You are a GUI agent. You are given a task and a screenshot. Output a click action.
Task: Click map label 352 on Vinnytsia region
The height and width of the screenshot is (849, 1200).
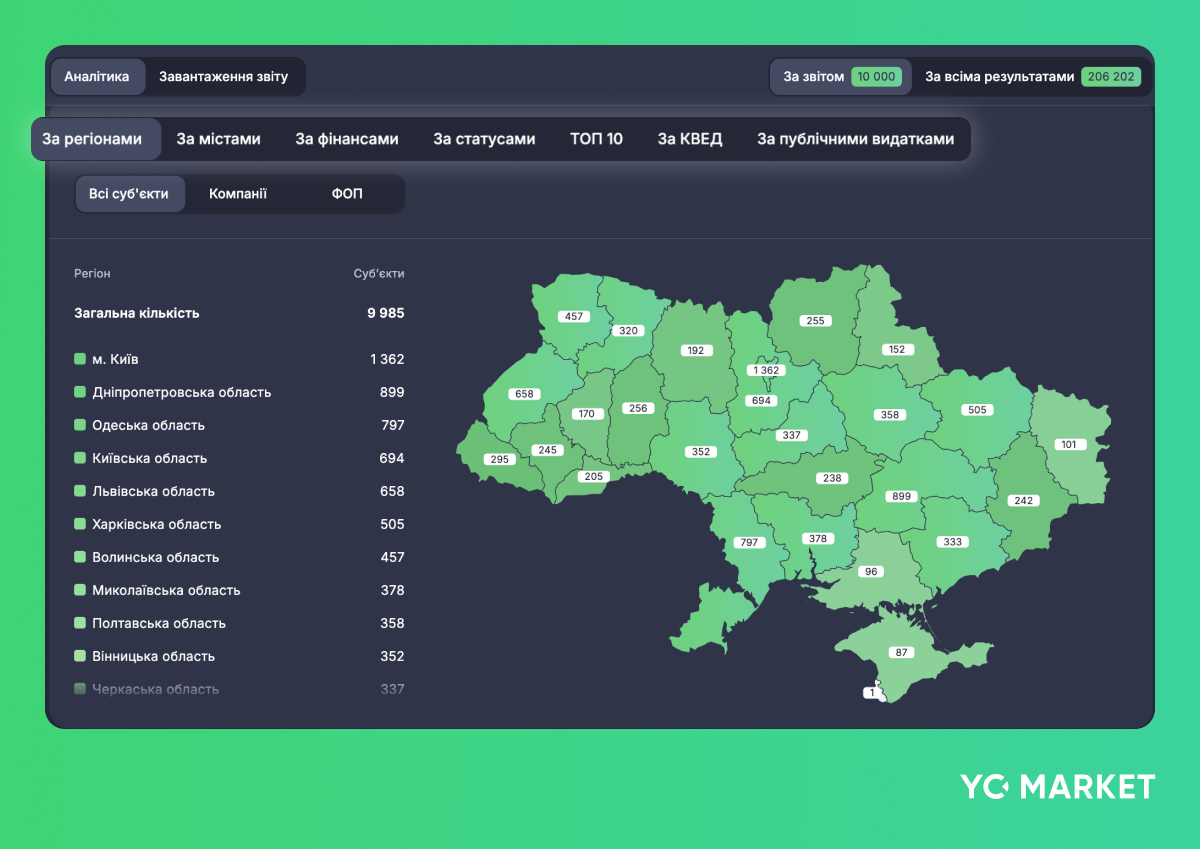point(701,451)
